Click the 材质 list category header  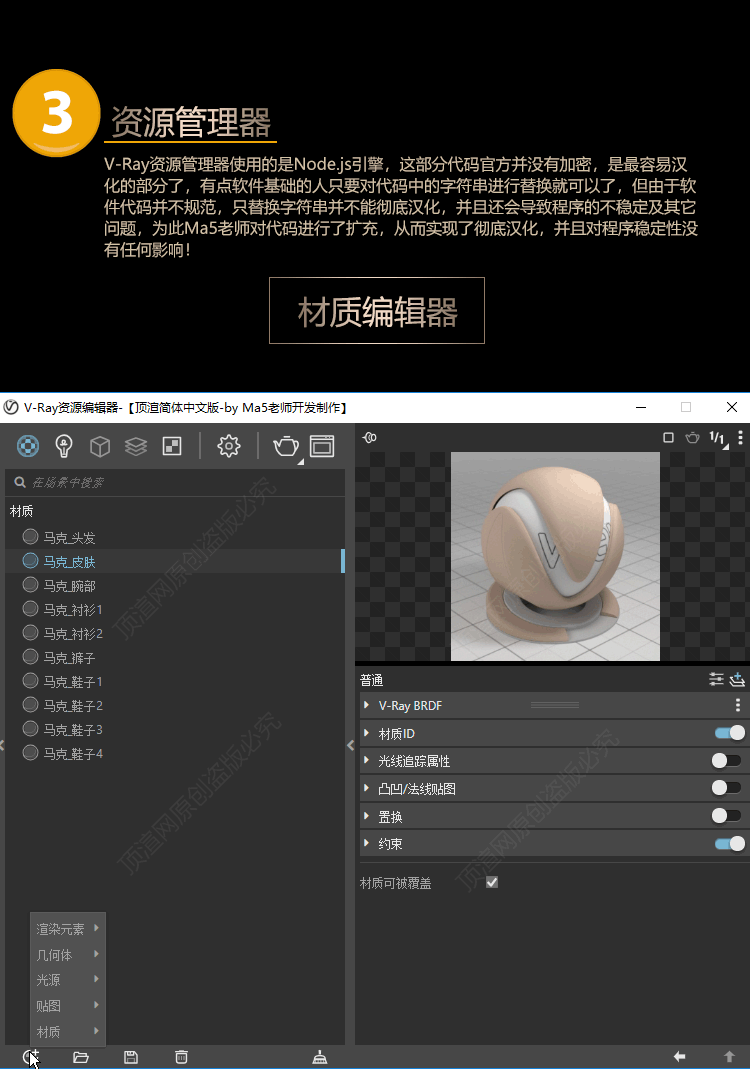pyautogui.click(x=22, y=511)
